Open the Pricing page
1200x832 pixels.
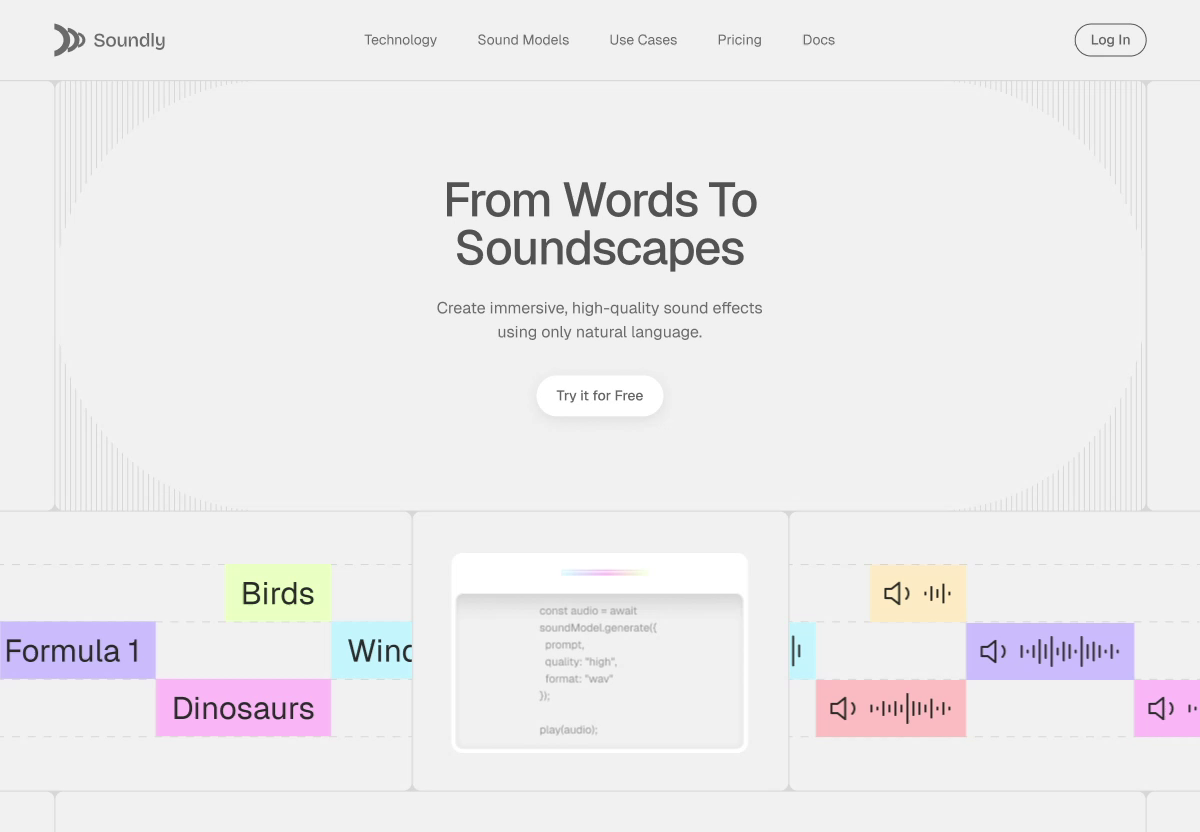pyautogui.click(x=739, y=40)
